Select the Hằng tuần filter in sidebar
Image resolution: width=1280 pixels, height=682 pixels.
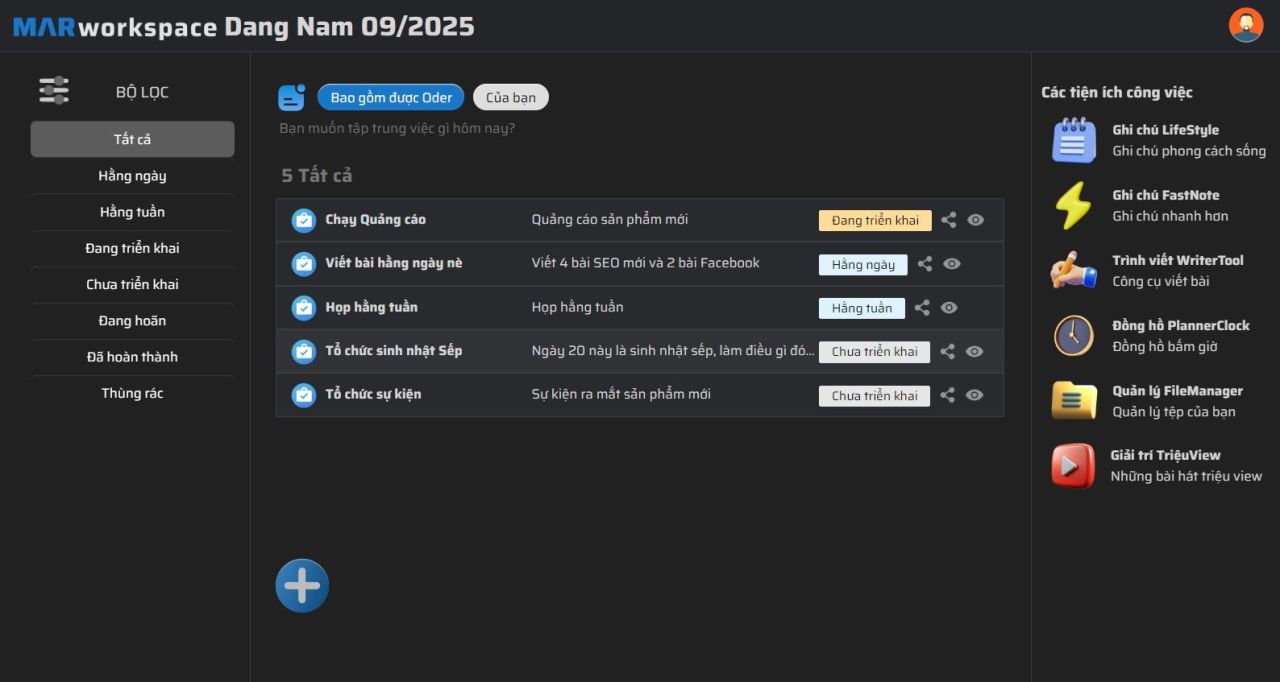132,212
